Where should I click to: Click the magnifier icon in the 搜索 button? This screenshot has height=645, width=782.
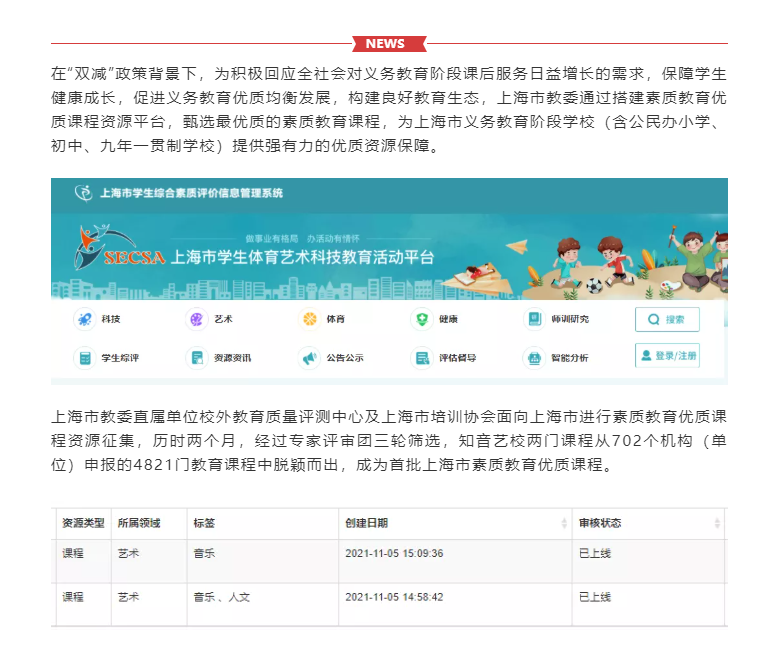tap(653, 319)
